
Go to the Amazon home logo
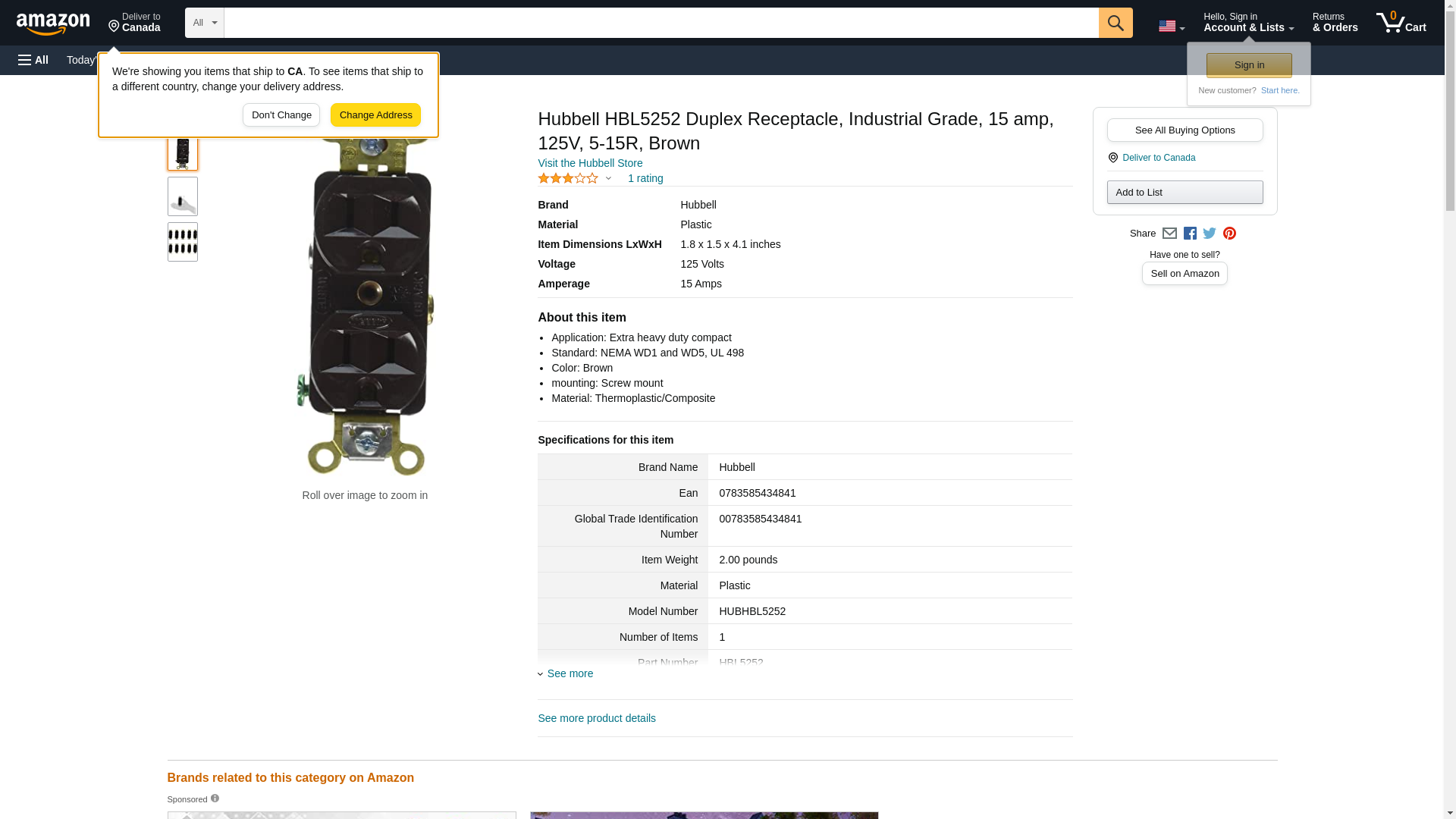pyautogui.click(x=53, y=24)
